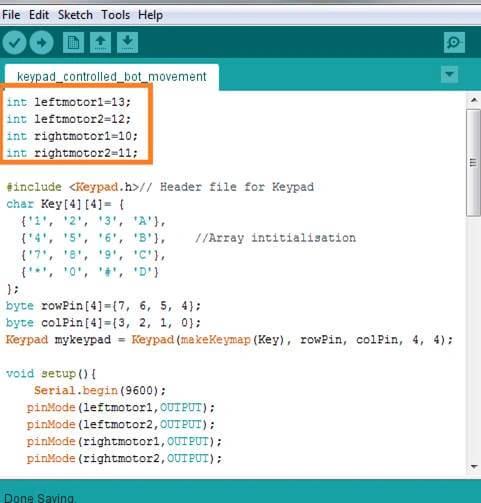Click the Verify checkmark button

(x=14, y=43)
